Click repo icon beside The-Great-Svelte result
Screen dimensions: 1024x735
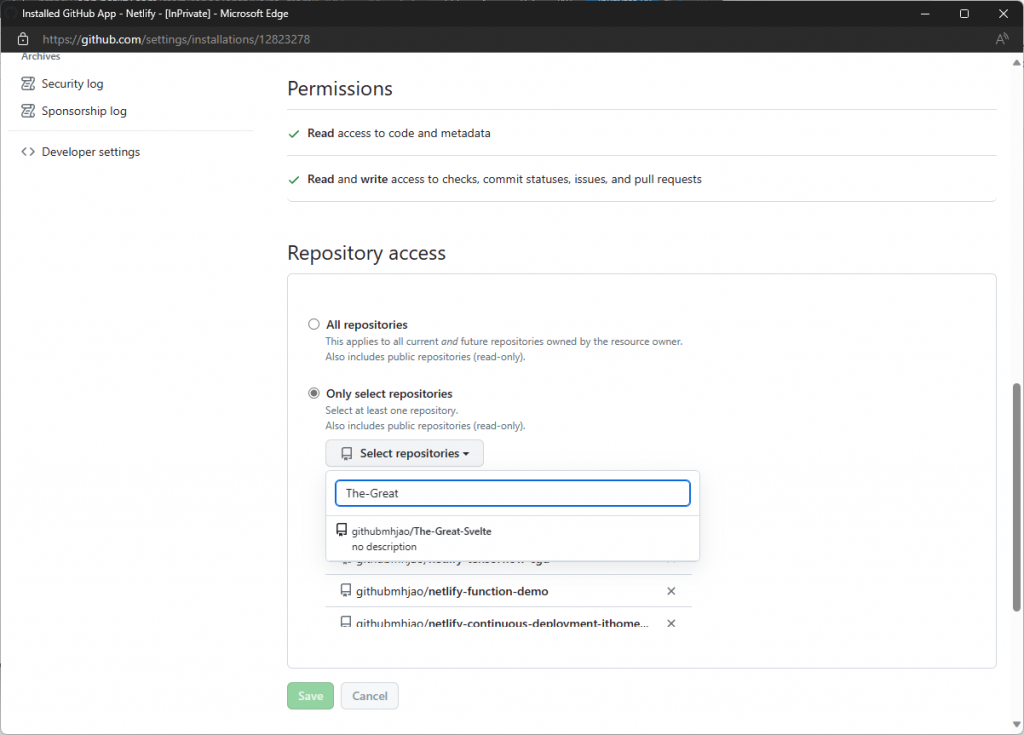[x=341, y=531]
